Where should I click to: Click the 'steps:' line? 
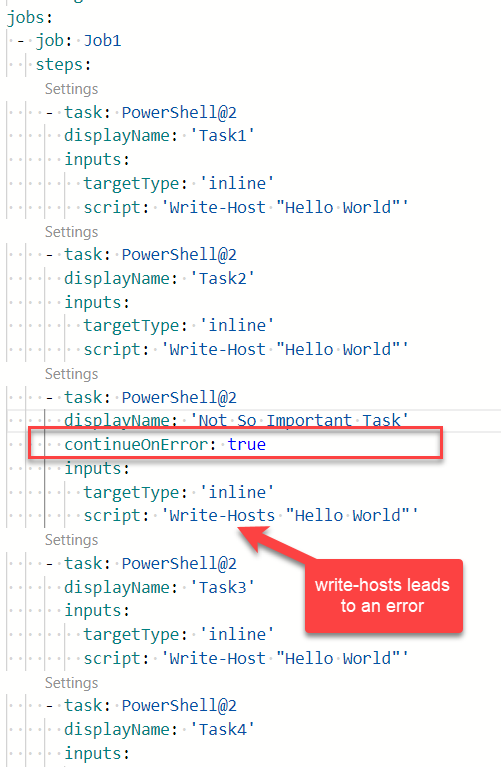[63, 65]
